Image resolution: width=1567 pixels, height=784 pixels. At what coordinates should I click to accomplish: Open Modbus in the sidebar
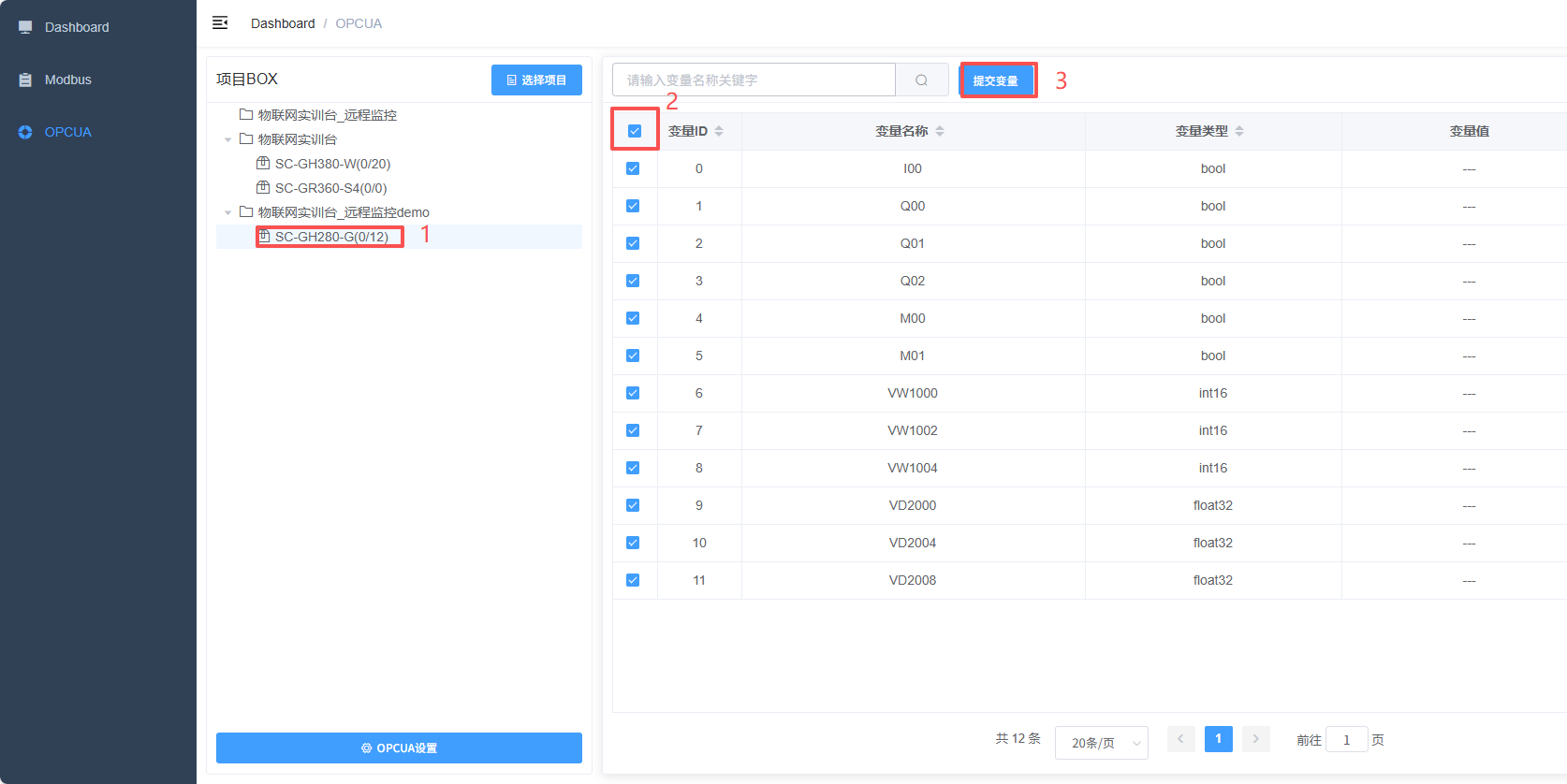pyautogui.click(x=68, y=80)
